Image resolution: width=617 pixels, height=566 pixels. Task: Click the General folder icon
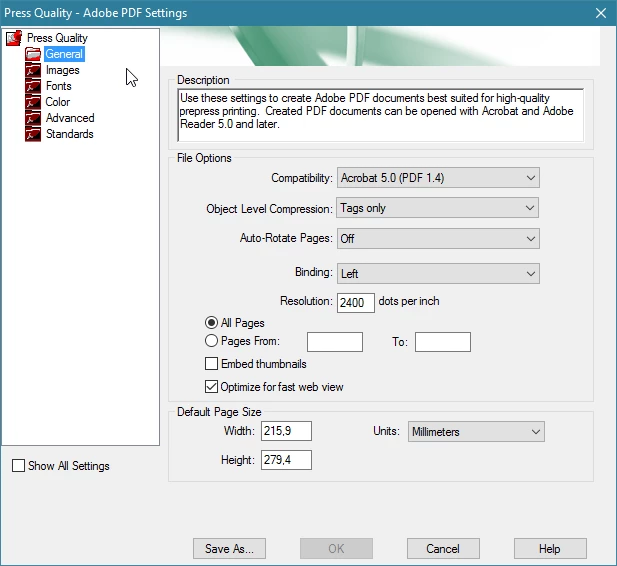(33, 54)
